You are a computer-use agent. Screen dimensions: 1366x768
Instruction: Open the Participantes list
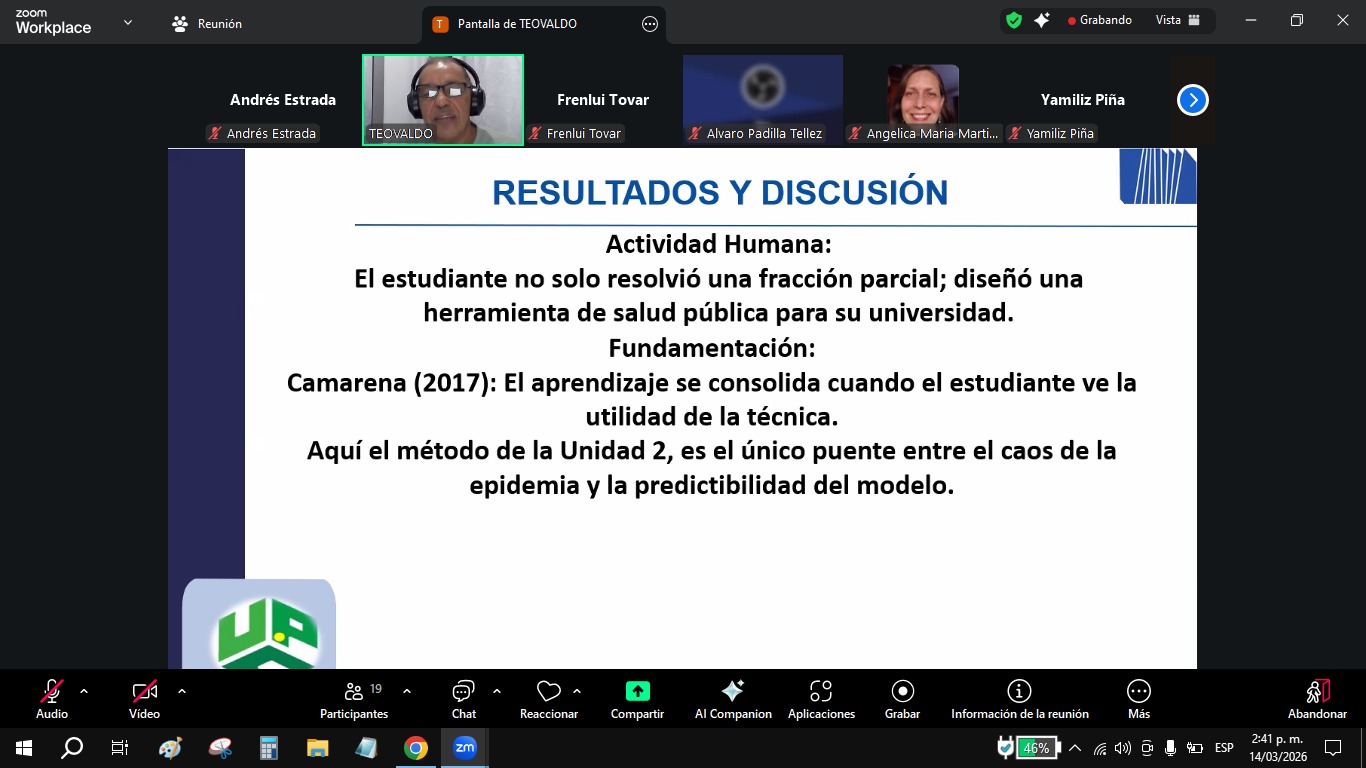[x=354, y=698]
